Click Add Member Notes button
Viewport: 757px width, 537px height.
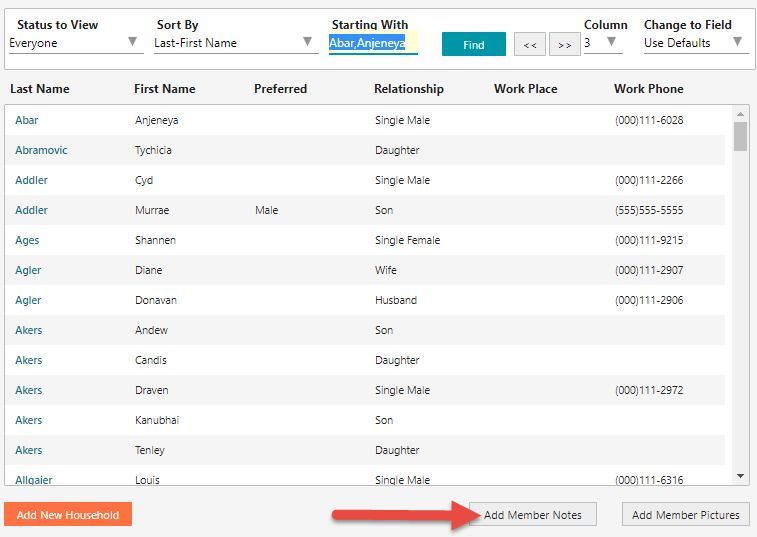533,515
